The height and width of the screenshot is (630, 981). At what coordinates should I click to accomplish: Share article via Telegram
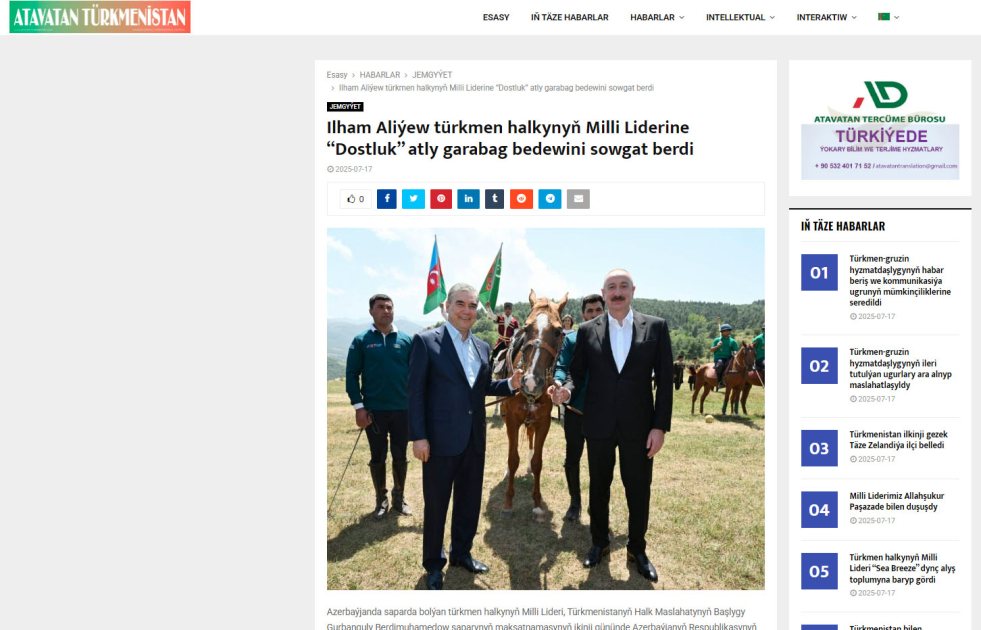[x=550, y=199]
